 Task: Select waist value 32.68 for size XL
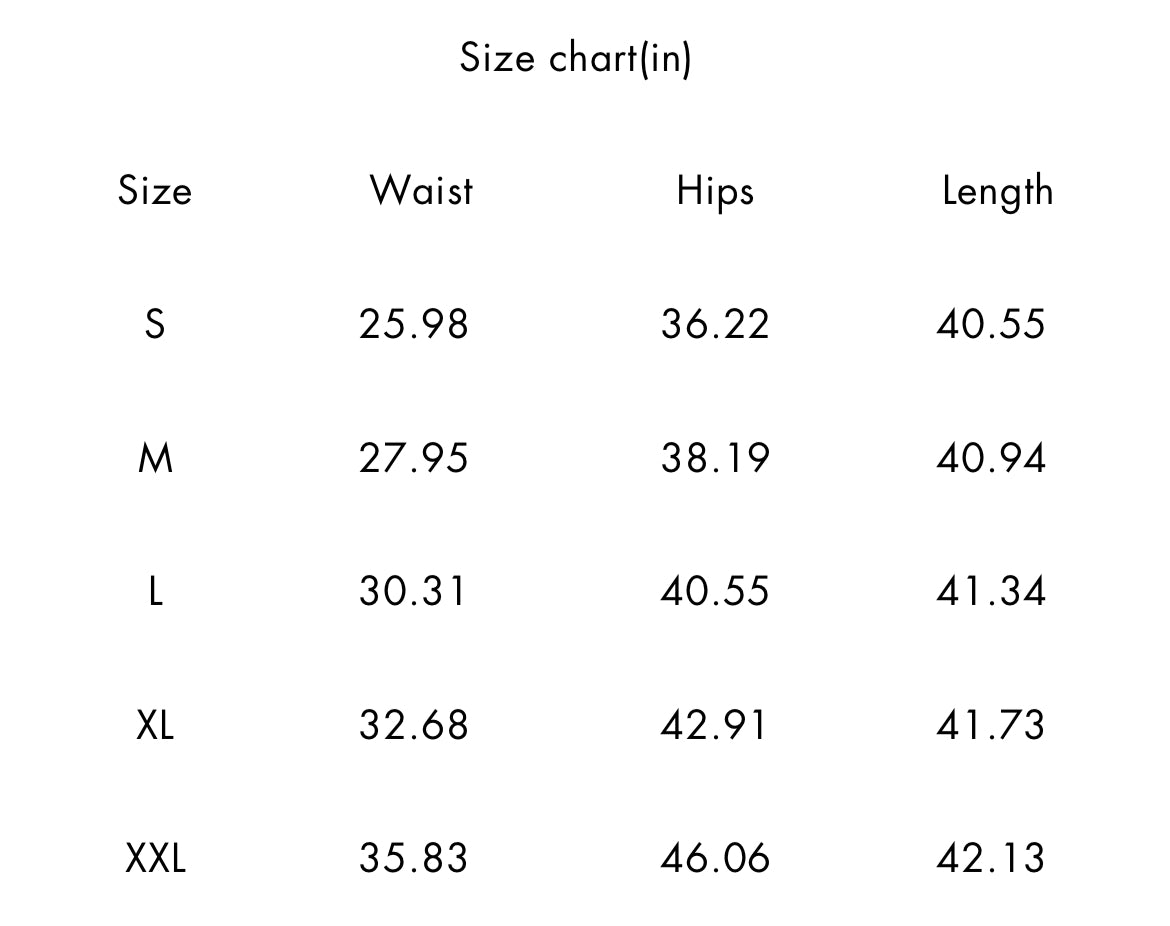pos(414,725)
